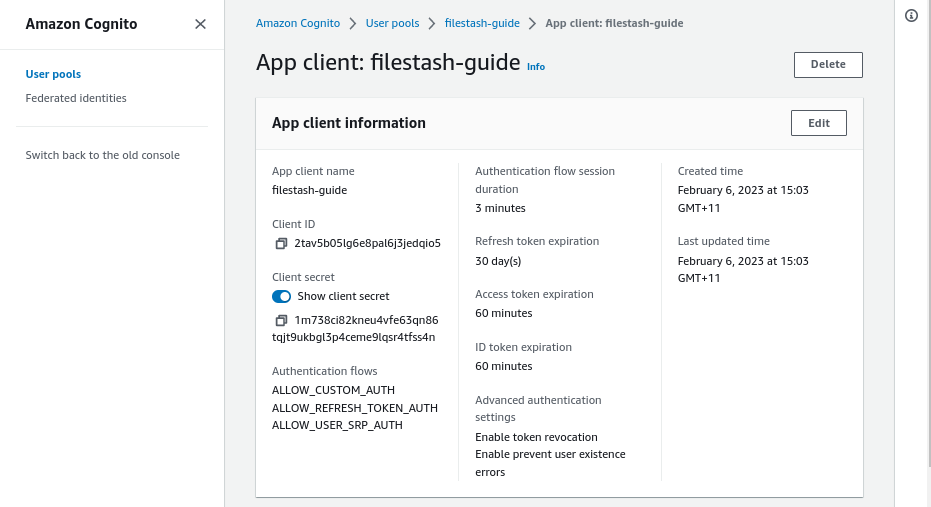Go to Amazon Cognito breadcrumb
The width and height of the screenshot is (931, 507).
(x=298, y=23)
